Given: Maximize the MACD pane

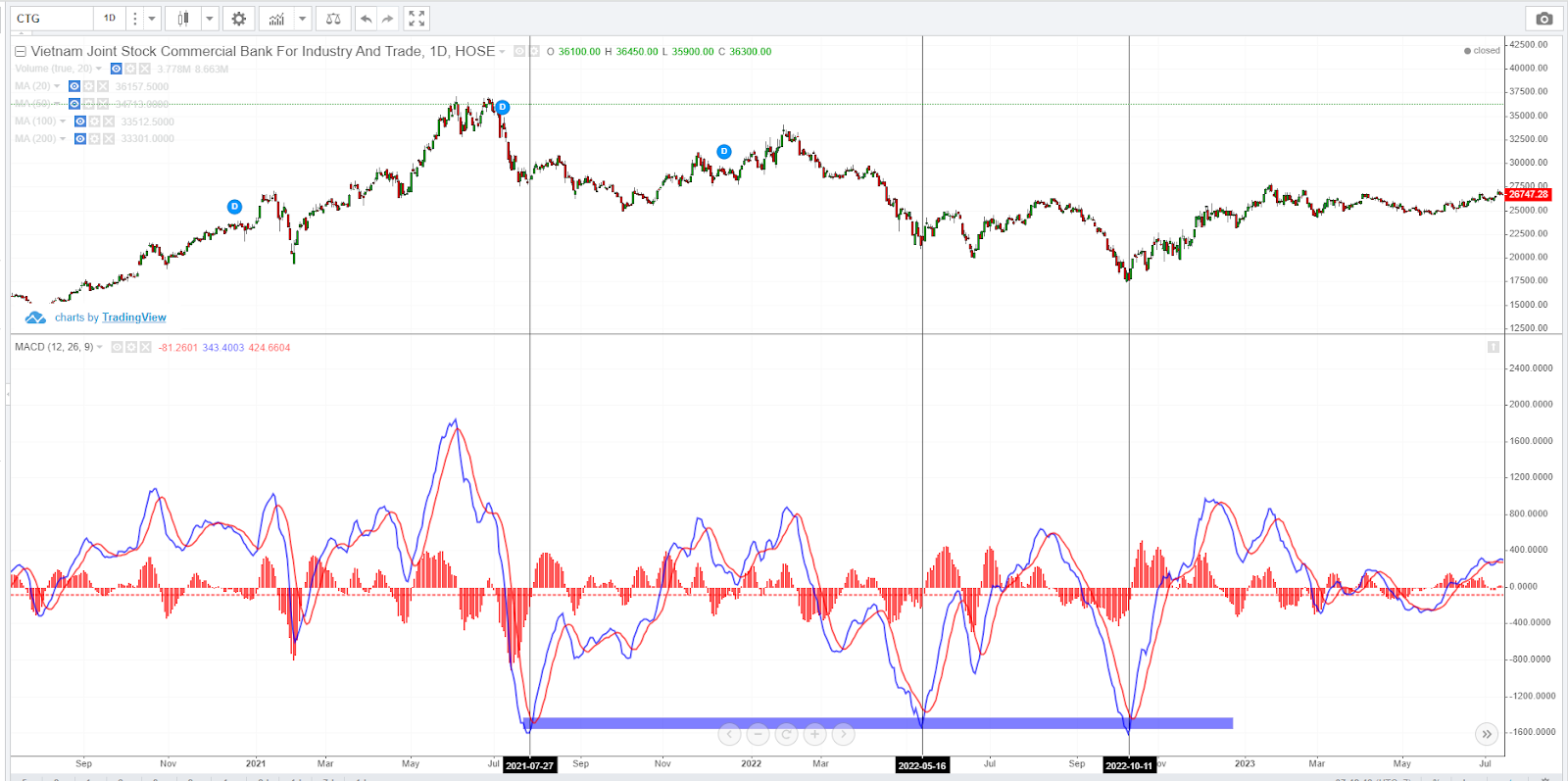Looking at the screenshot, I should pos(1494,347).
